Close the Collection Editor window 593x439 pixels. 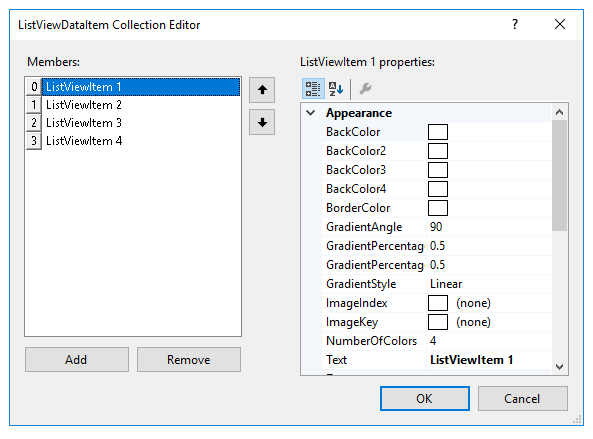560,25
